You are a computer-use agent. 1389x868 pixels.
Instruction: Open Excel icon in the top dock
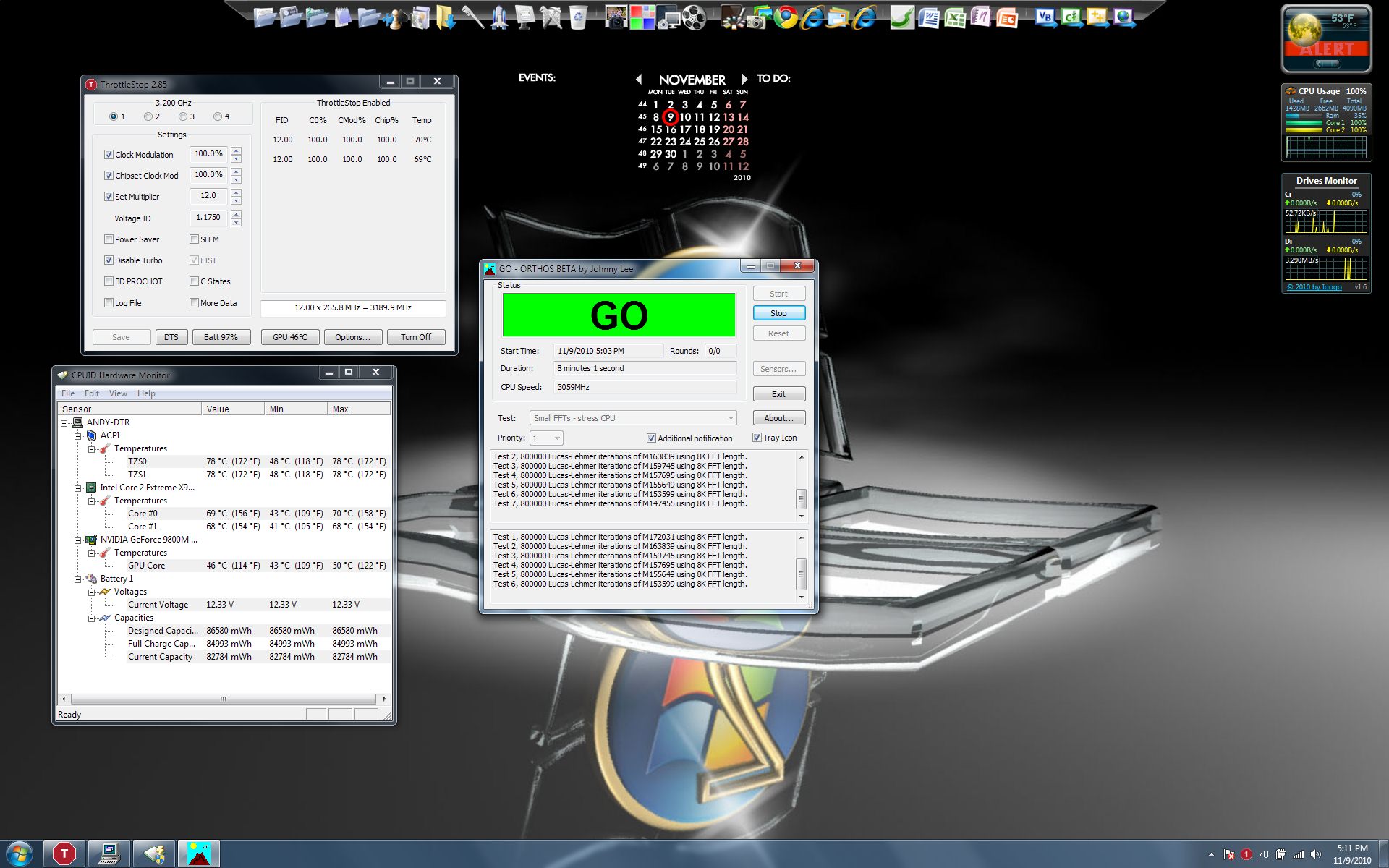955,17
